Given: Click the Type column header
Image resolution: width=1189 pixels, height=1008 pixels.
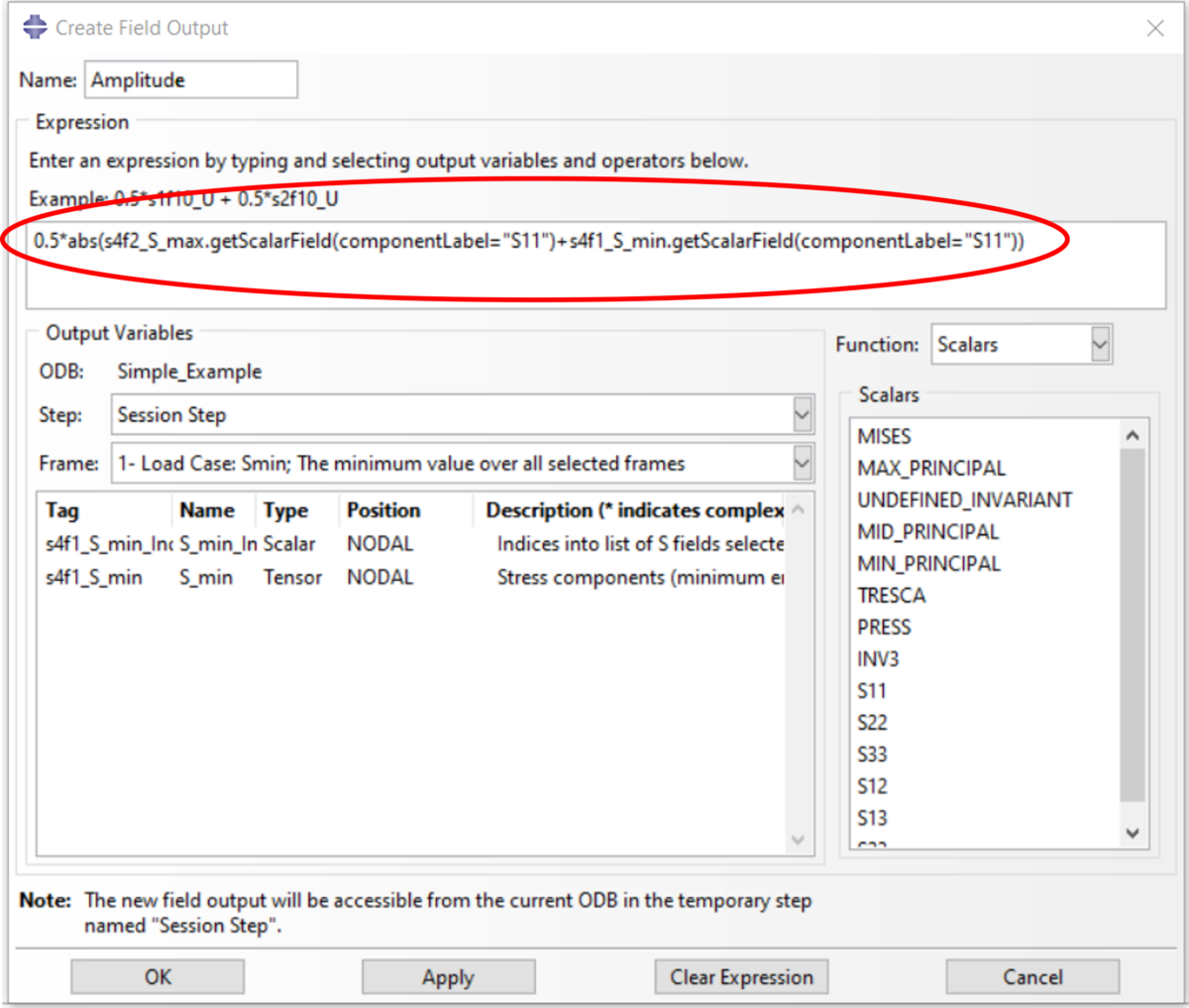Looking at the screenshot, I should coord(297,510).
